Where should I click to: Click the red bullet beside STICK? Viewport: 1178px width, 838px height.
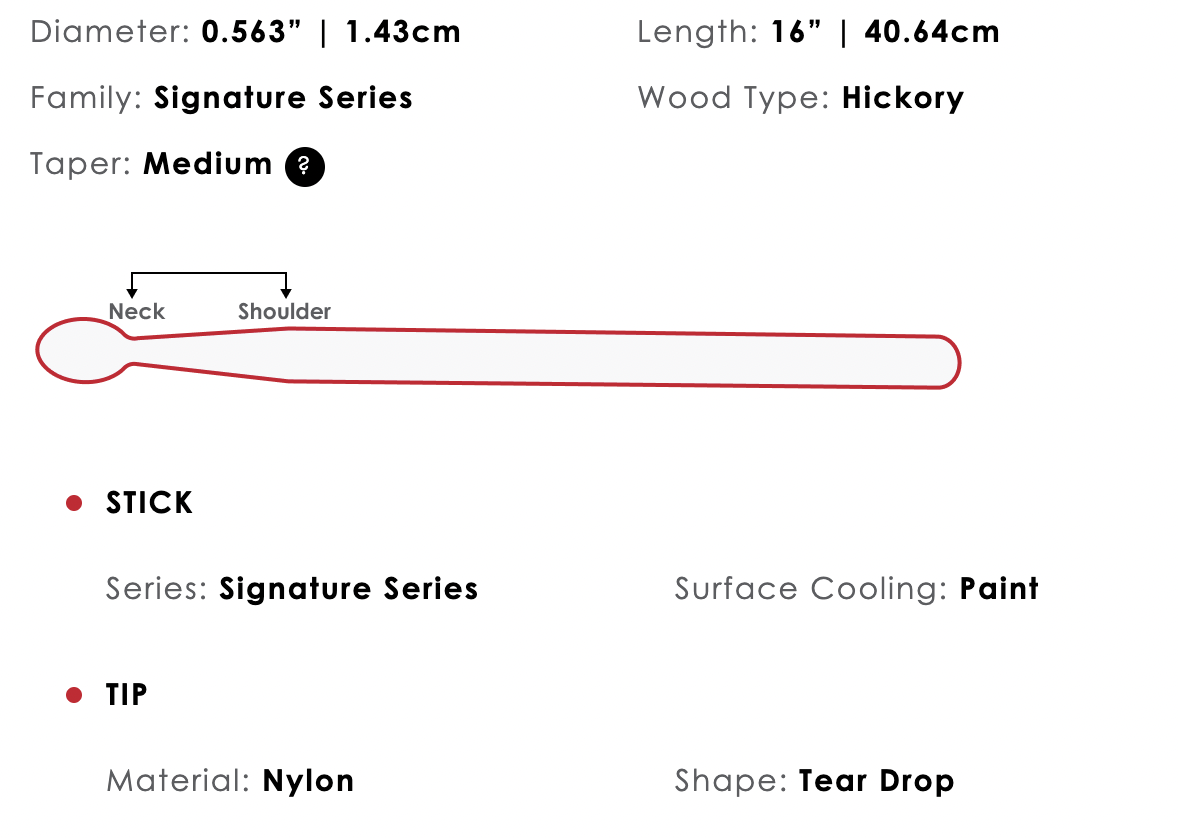coord(74,503)
